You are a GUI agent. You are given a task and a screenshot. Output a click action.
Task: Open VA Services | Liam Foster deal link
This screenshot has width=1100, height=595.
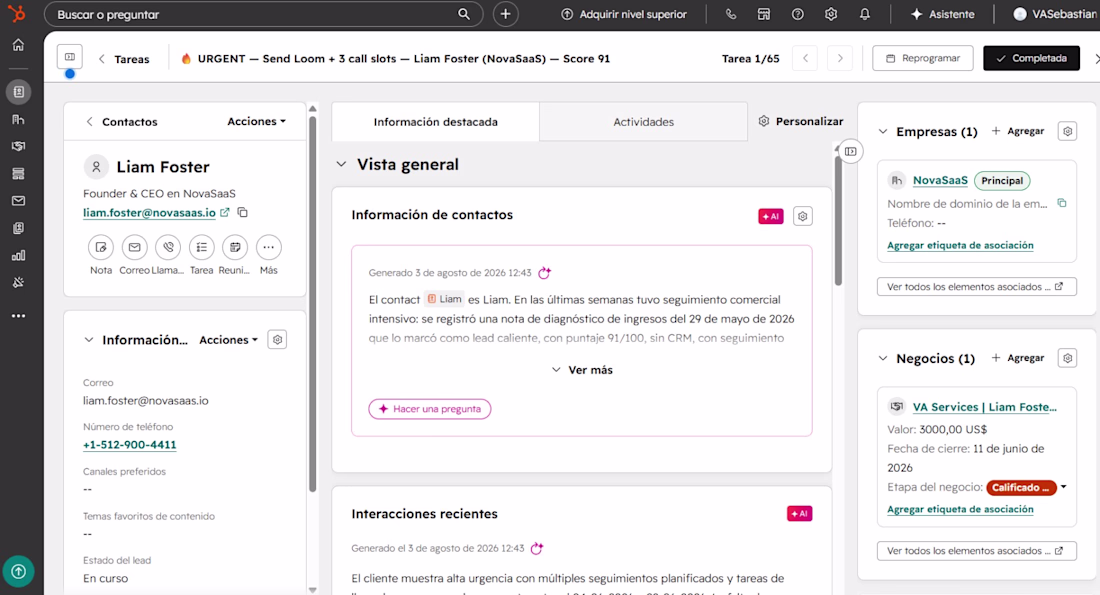pos(984,407)
